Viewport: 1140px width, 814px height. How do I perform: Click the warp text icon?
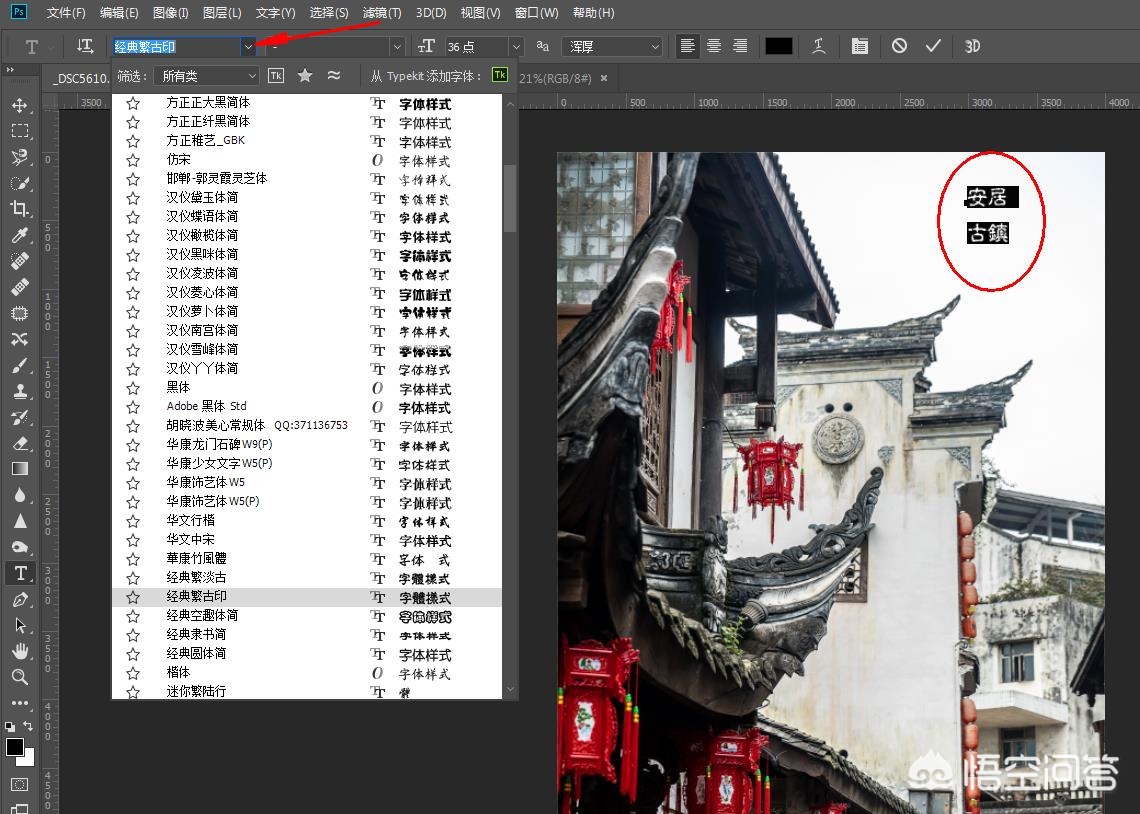click(x=819, y=46)
